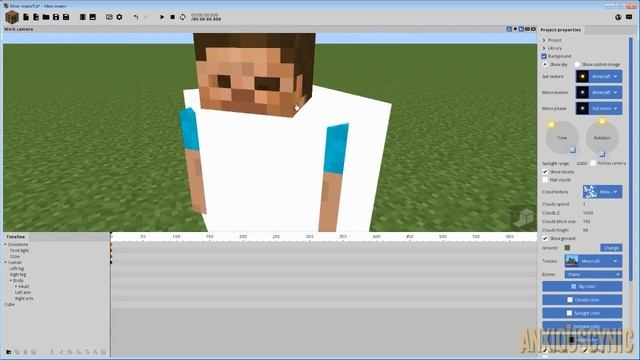Select Right leg in the timeline list
Image resolution: width=640 pixels, height=360 pixels.
click(18, 274)
